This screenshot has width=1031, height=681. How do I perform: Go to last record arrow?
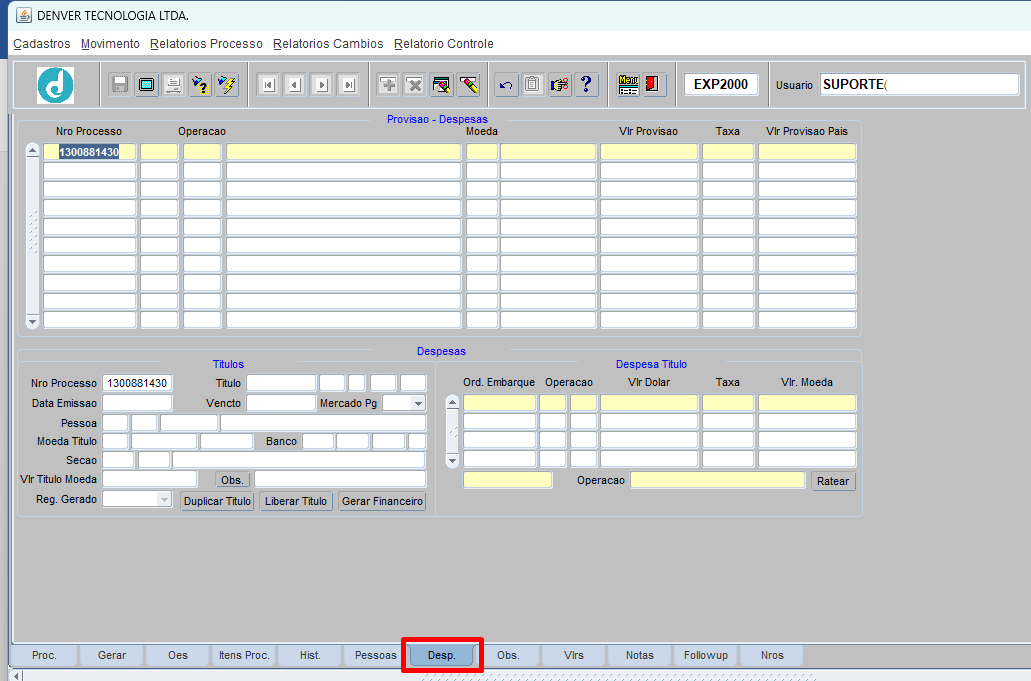[x=348, y=85]
